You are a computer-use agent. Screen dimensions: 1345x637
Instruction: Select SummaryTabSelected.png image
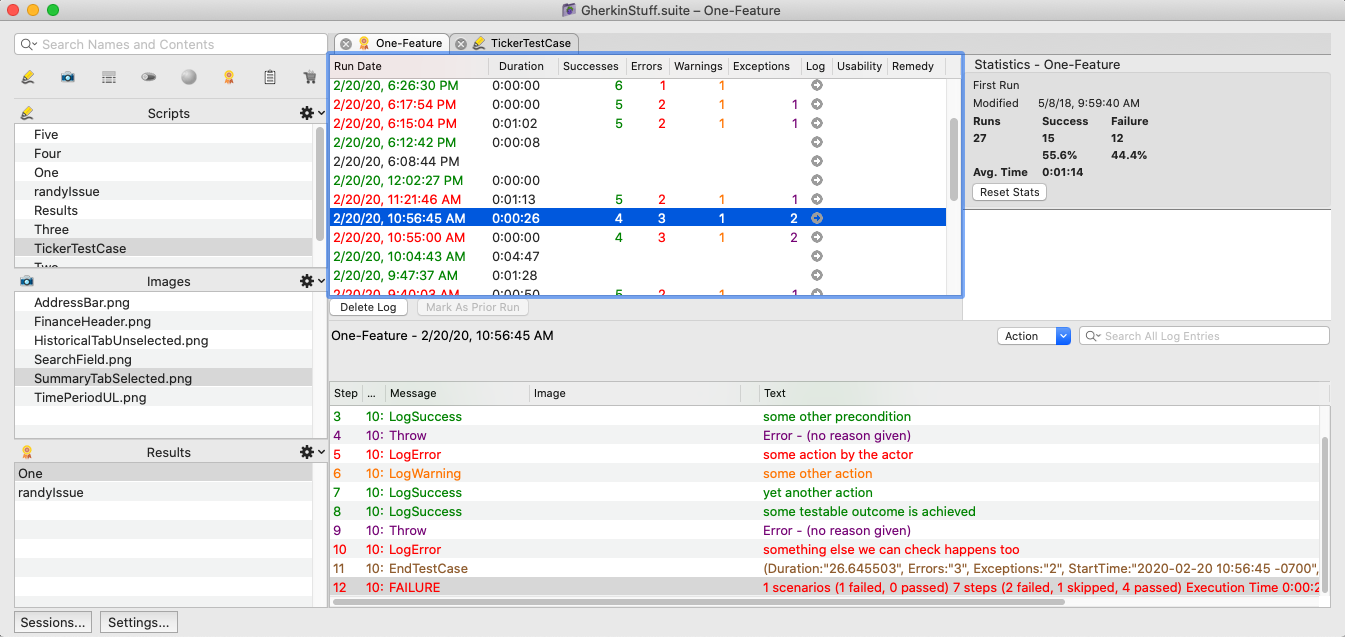pos(170,379)
